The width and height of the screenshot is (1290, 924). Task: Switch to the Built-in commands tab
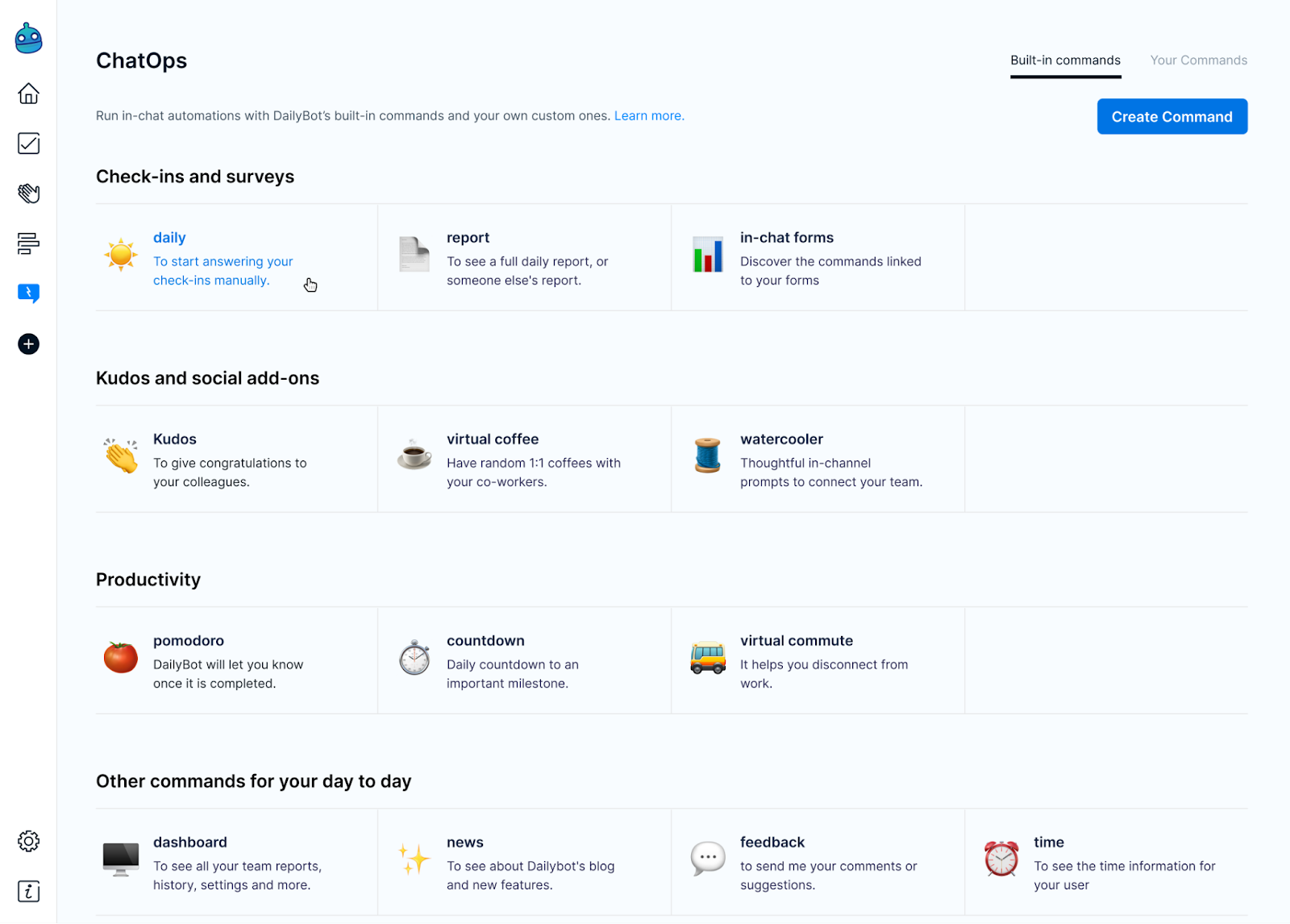(x=1065, y=60)
